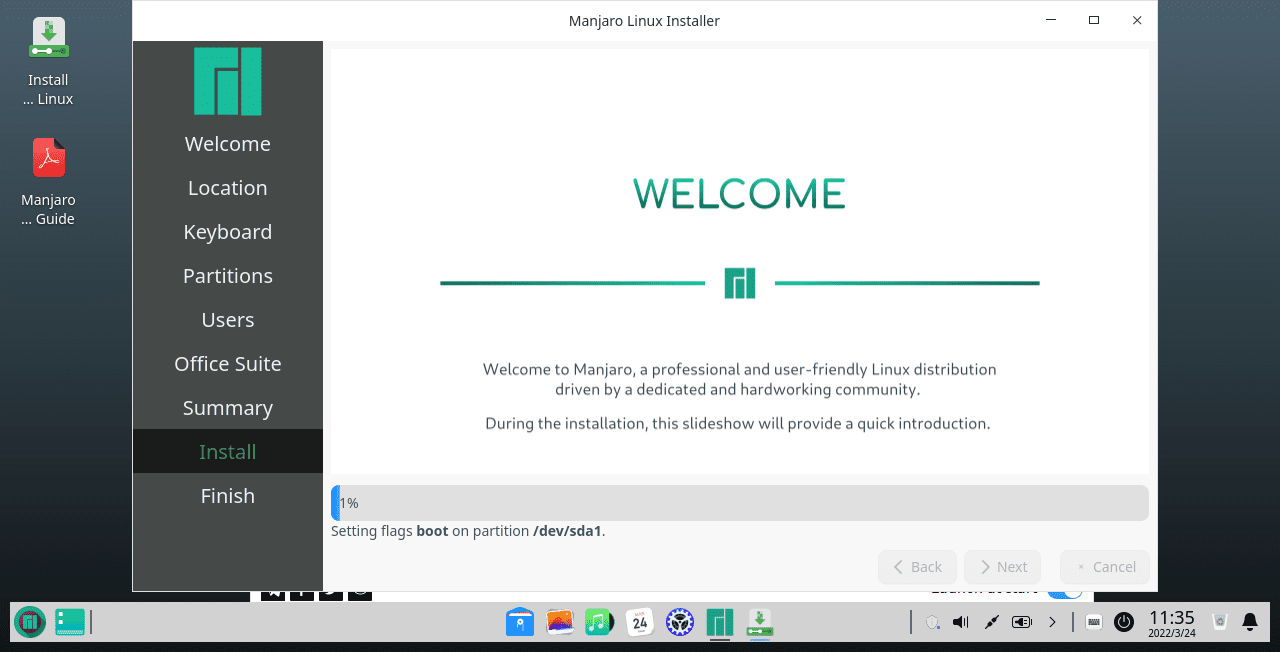Open the installer download icon on taskbar
Screen dimensions: 1280x652
click(x=759, y=622)
